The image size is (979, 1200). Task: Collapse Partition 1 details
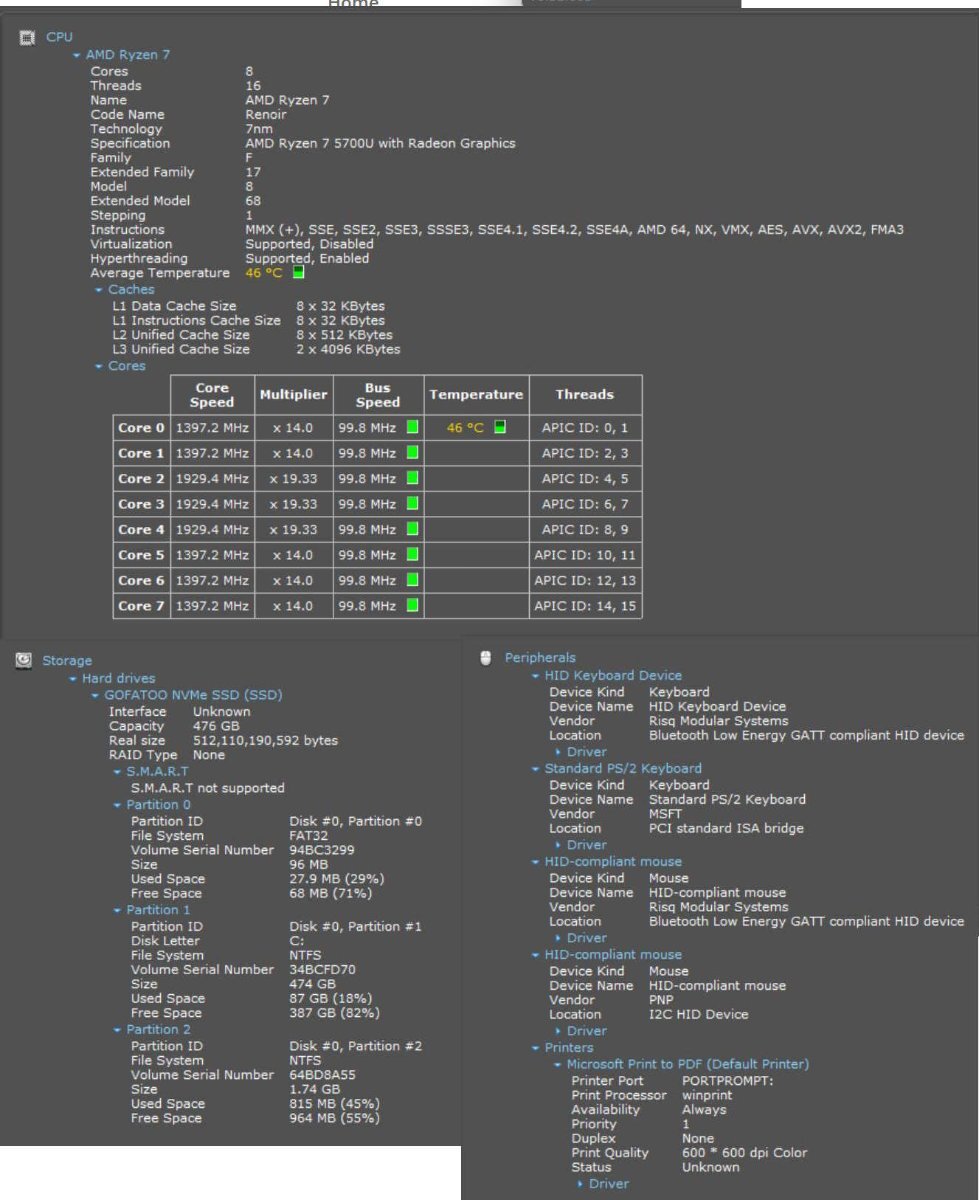click(x=117, y=910)
